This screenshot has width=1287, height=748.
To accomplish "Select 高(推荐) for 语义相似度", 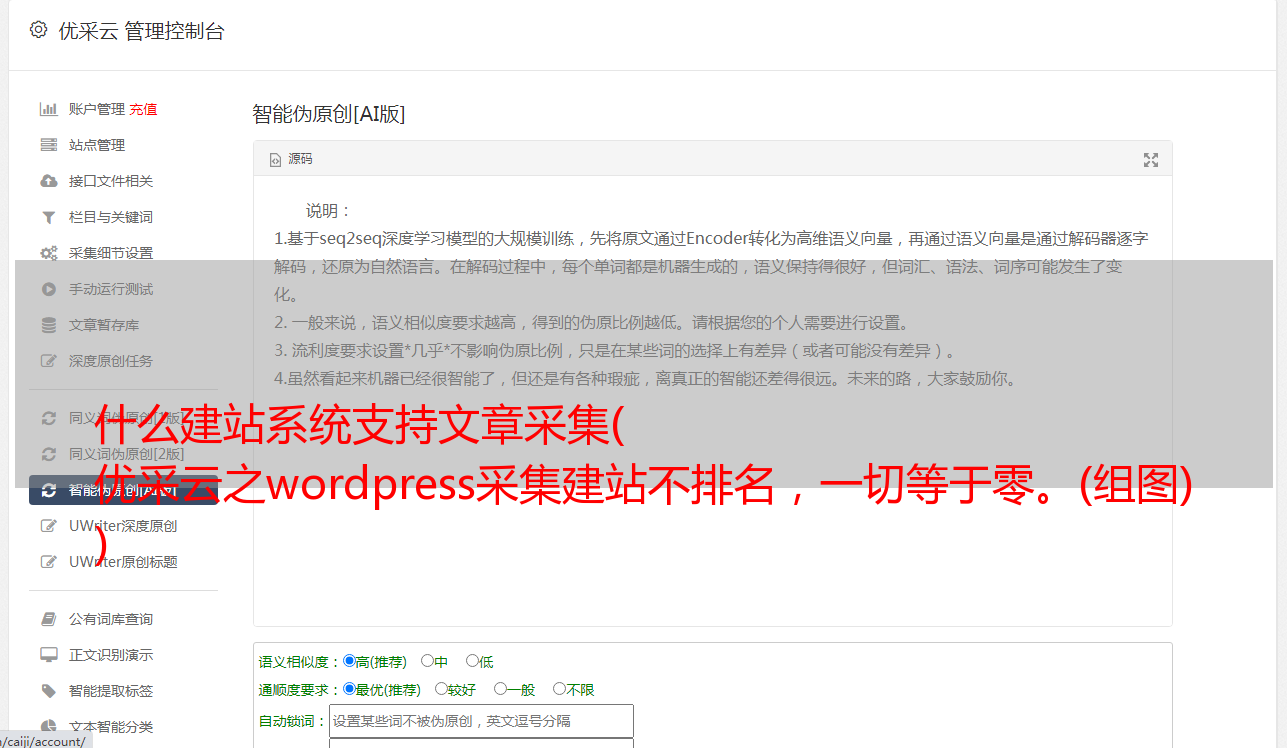I will (349, 661).
